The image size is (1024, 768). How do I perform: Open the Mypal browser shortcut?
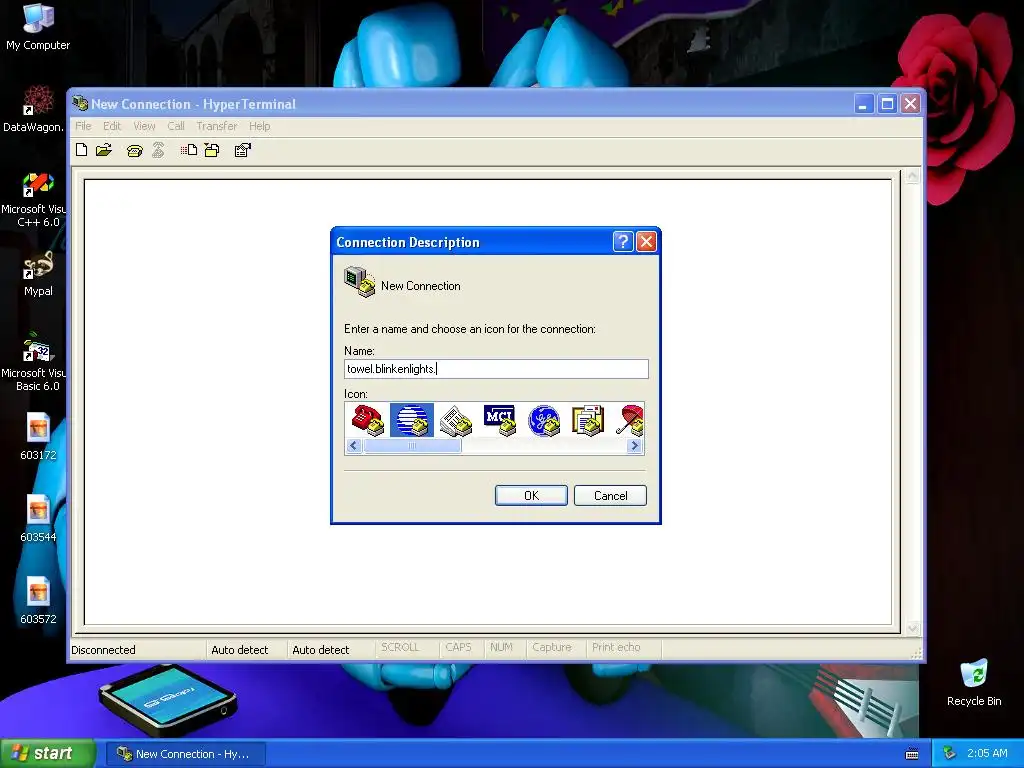(38, 274)
